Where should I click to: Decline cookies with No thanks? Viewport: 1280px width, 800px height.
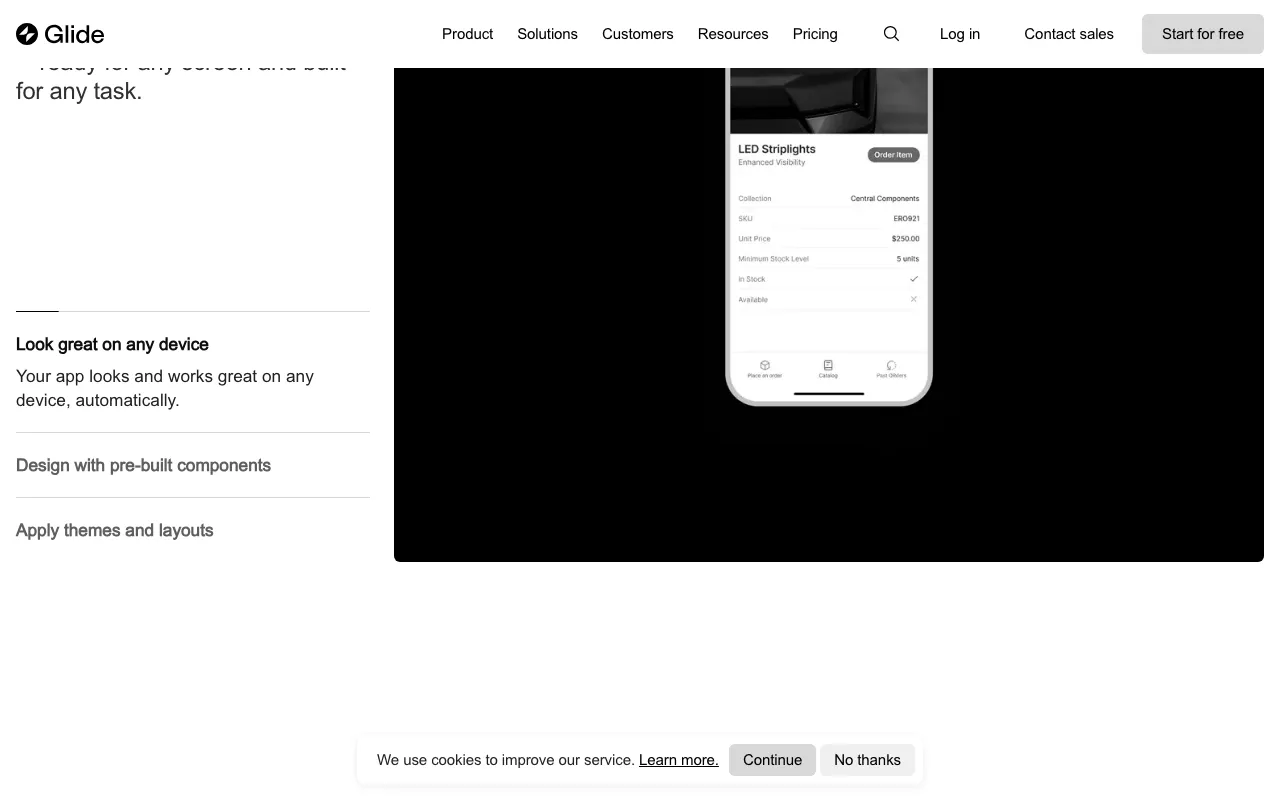pyautogui.click(x=867, y=760)
